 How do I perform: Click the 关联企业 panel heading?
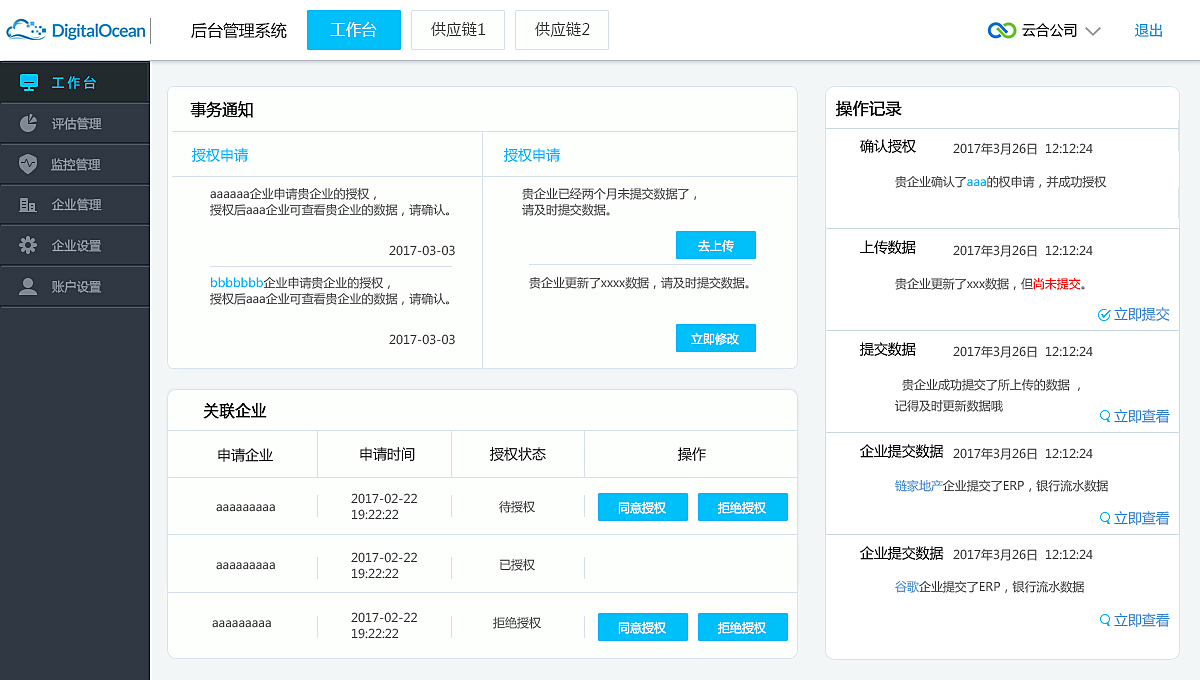[235, 411]
